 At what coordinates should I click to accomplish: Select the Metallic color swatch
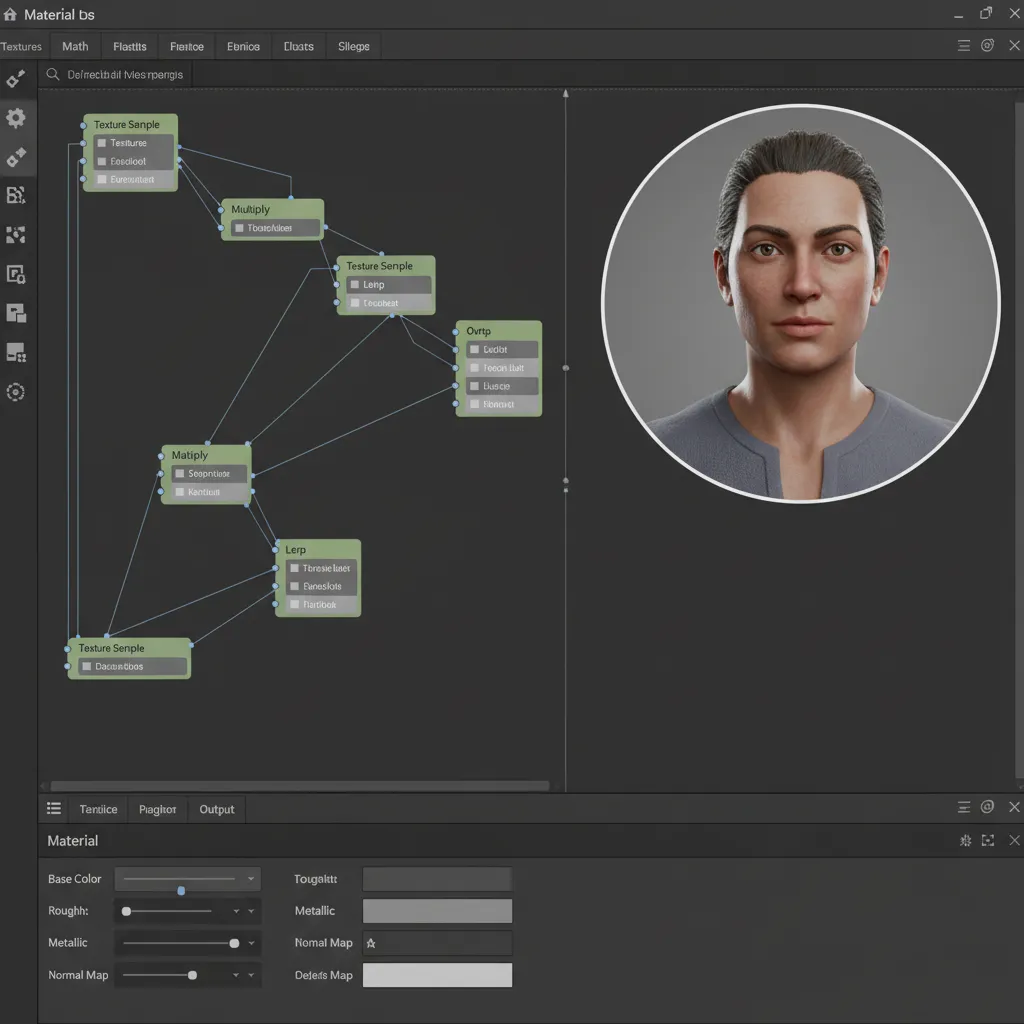(x=437, y=911)
